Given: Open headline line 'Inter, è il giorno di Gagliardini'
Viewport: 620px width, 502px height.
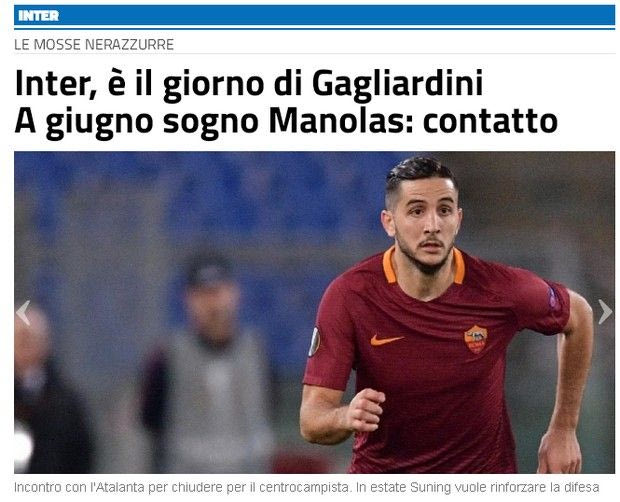Looking at the screenshot, I should (x=249, y=84).
